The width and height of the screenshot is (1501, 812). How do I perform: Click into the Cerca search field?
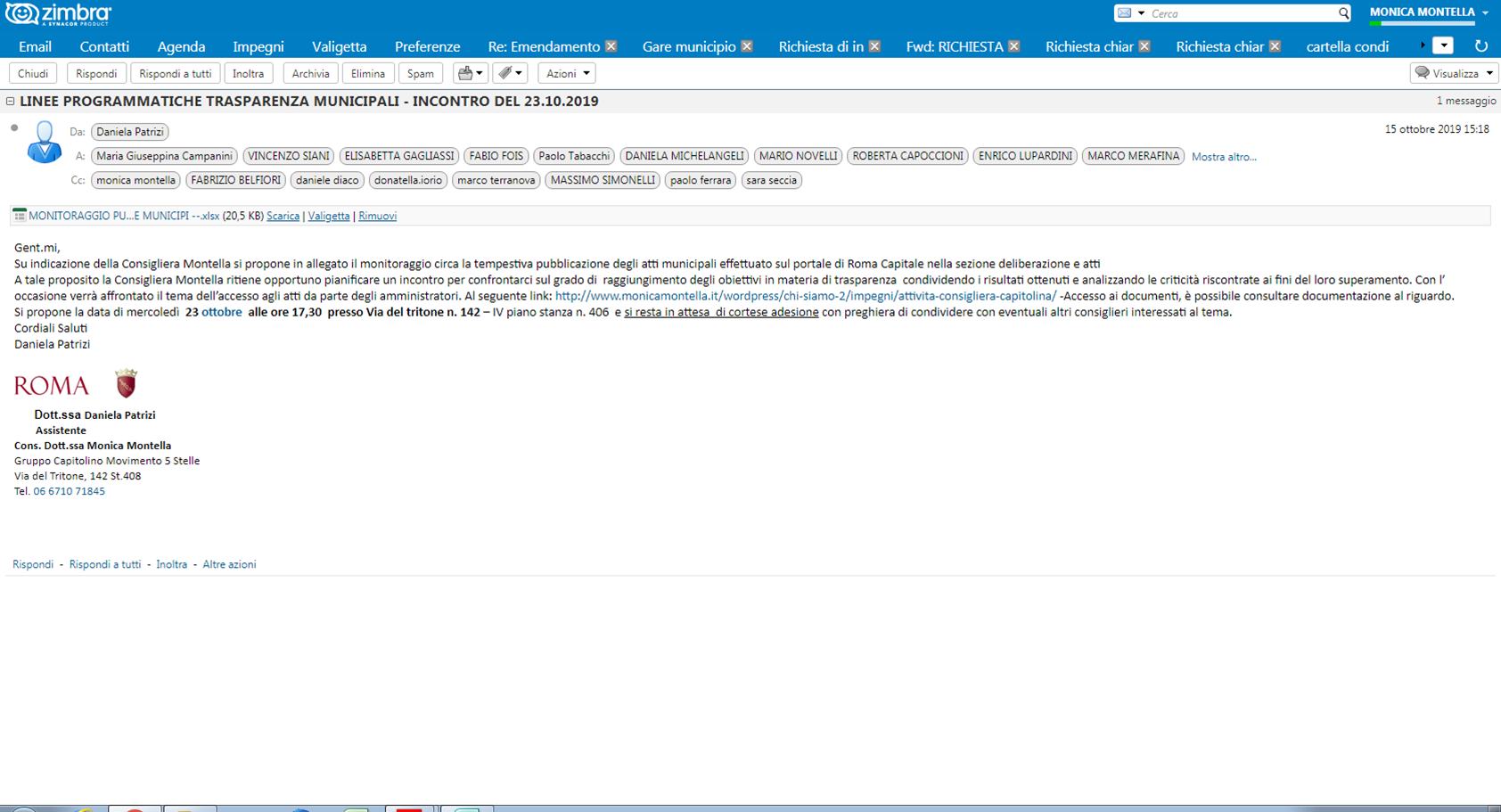(x=1241, y=13)
